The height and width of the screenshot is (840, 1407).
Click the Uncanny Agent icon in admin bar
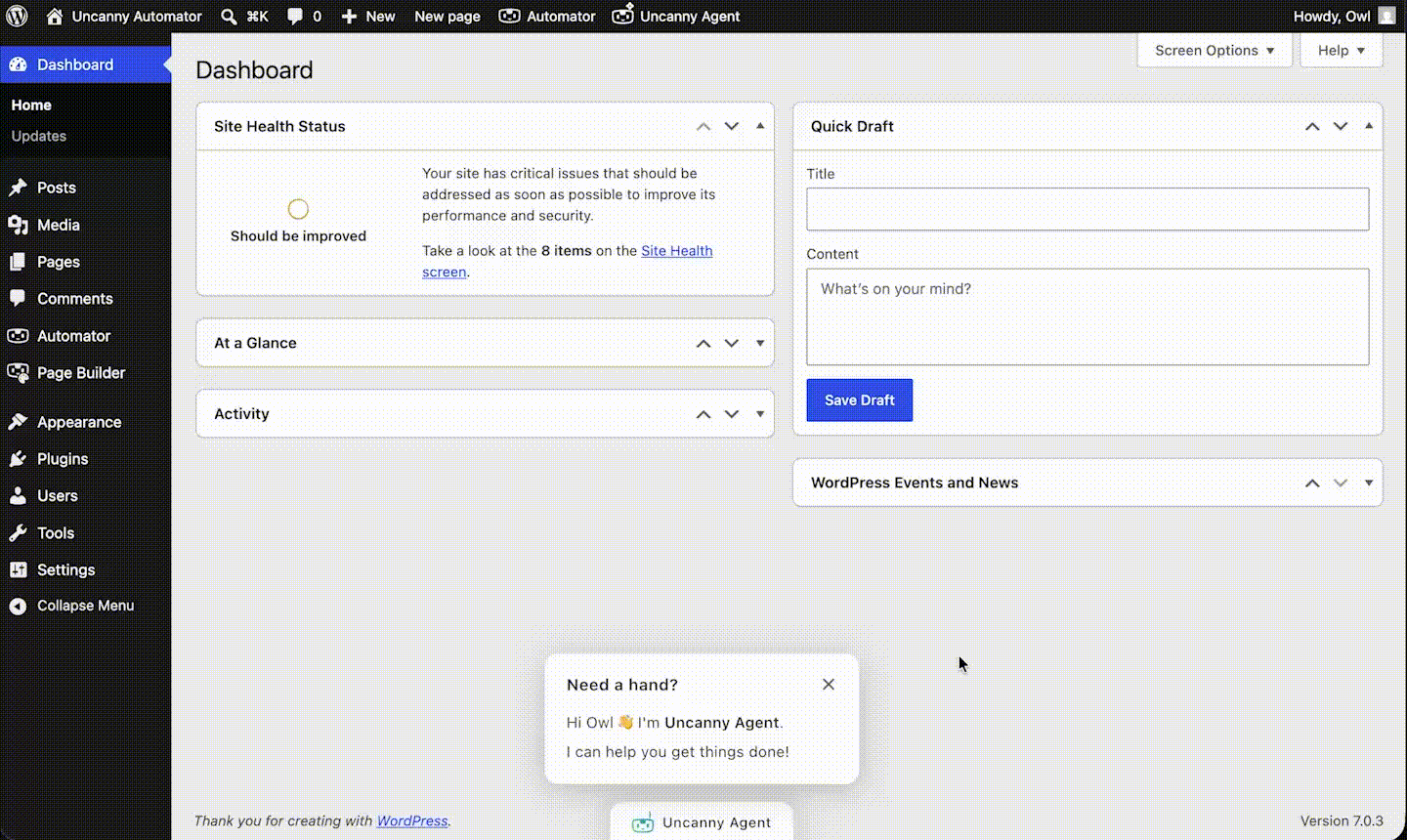coord(622,15)
